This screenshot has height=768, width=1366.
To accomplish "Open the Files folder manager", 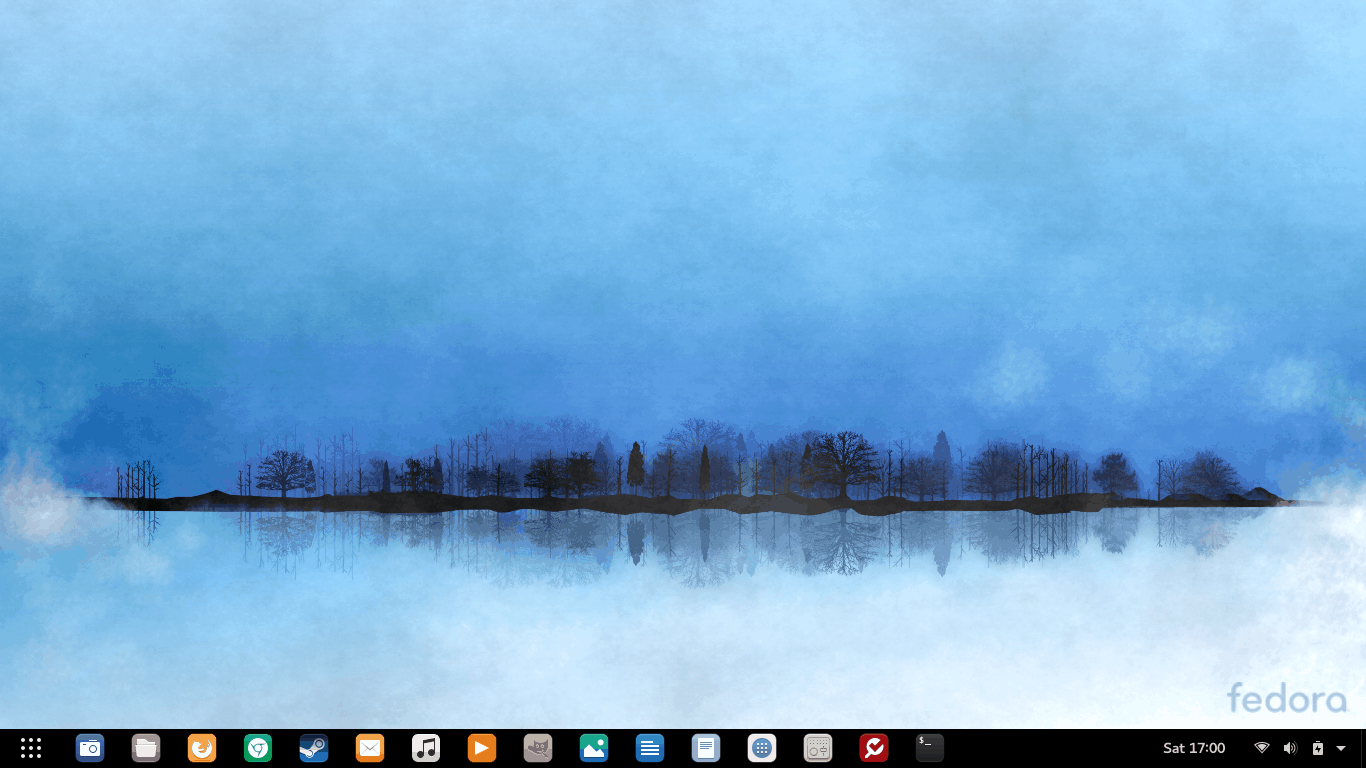I will 146,748.
